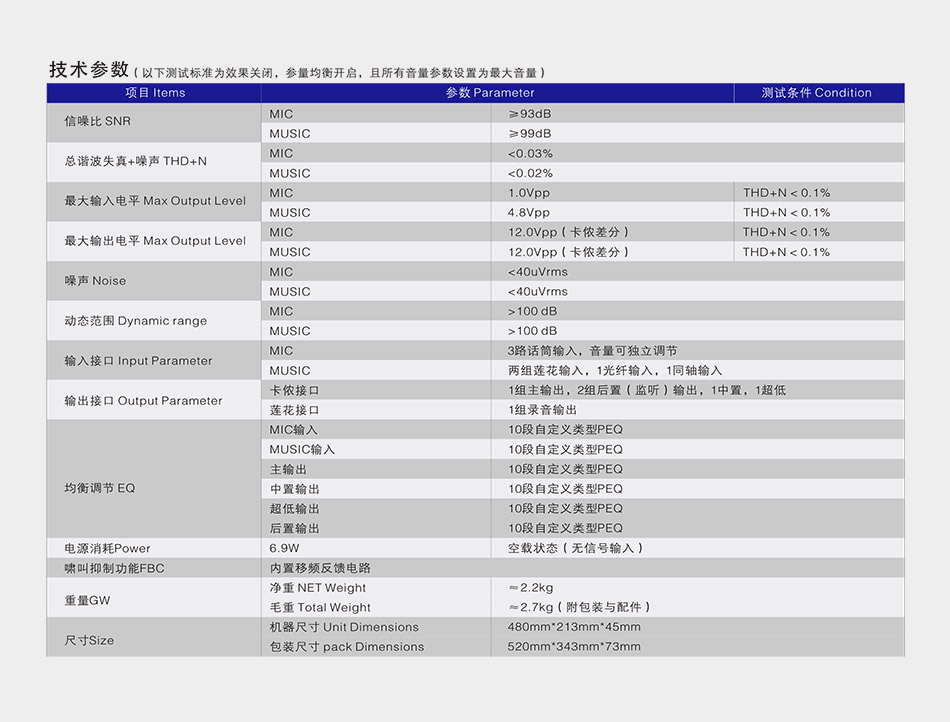This screenshot has height=722, width=950.
Task: Click the 最大输入电平 Max Output Level label
Action: [x=153, y=201]
